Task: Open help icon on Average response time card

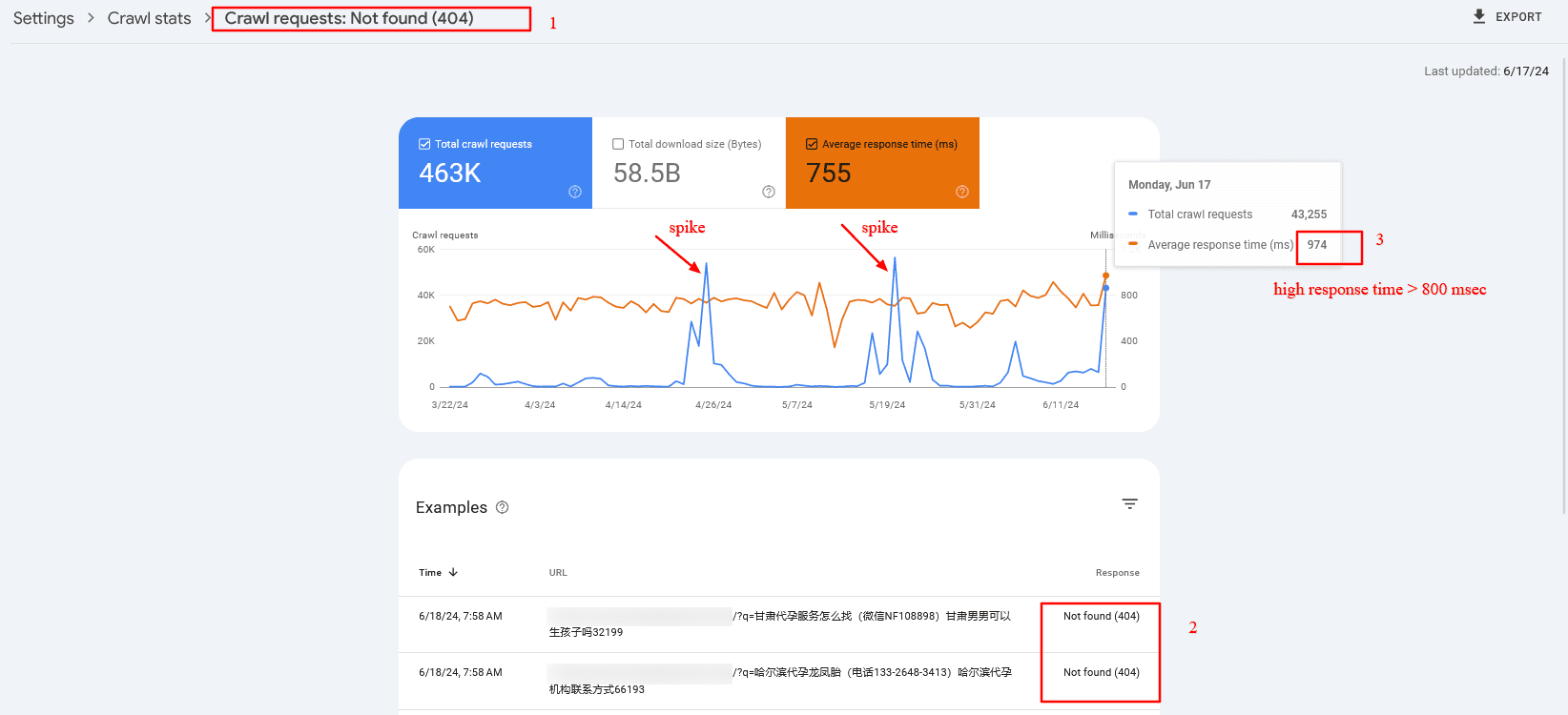Action: (962, 192)
